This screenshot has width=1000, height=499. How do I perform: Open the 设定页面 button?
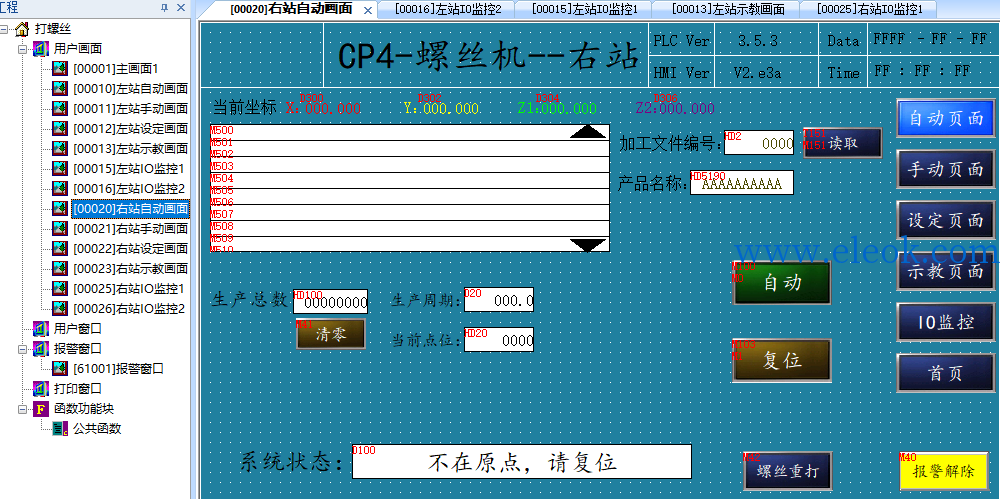(x=946, y=220)
